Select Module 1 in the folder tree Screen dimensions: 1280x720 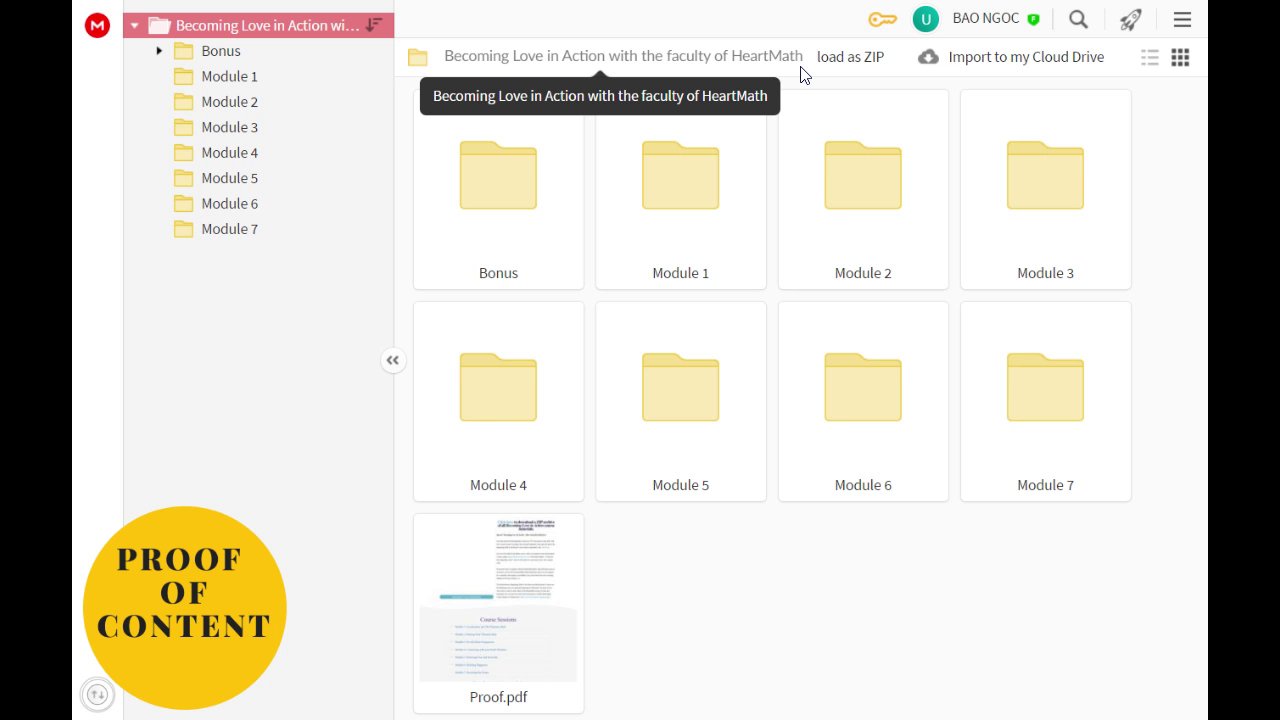click(x=229, y=76)
